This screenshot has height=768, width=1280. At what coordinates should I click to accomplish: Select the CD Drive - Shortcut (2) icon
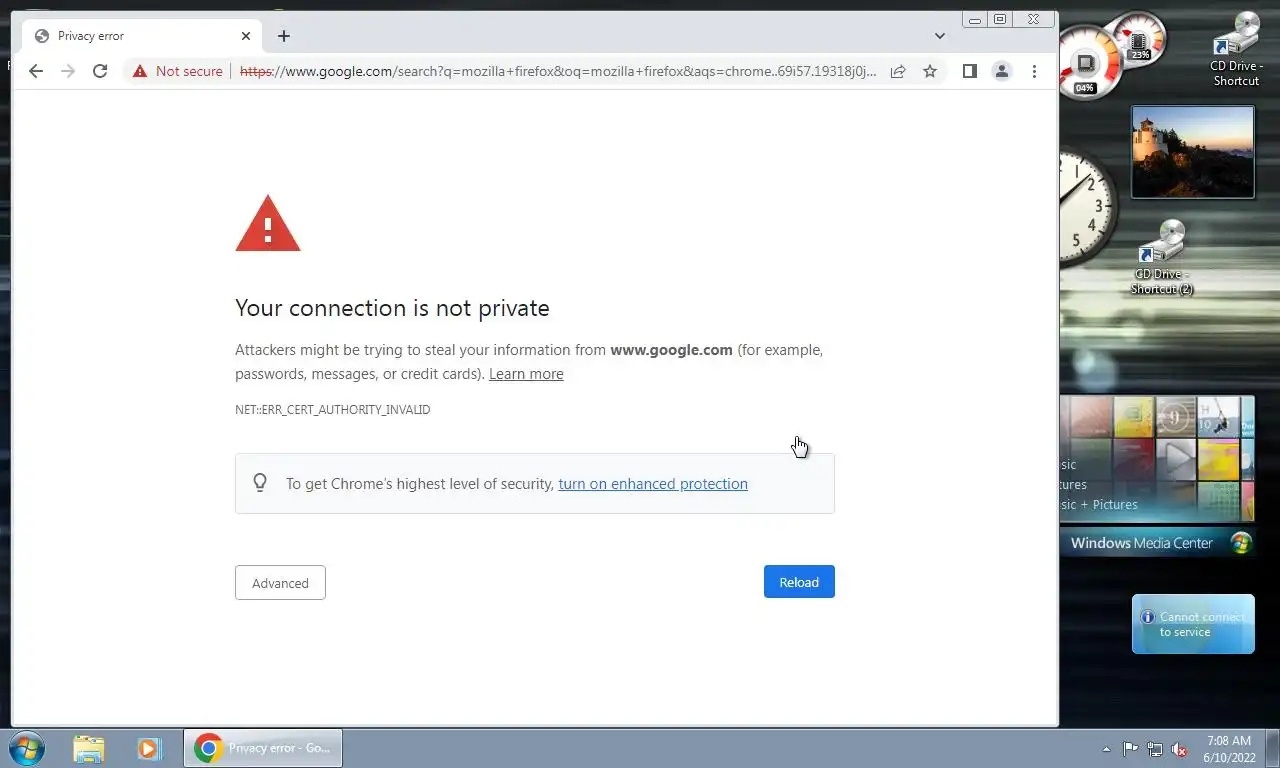pyautogui.click(x=1162, y=258)
